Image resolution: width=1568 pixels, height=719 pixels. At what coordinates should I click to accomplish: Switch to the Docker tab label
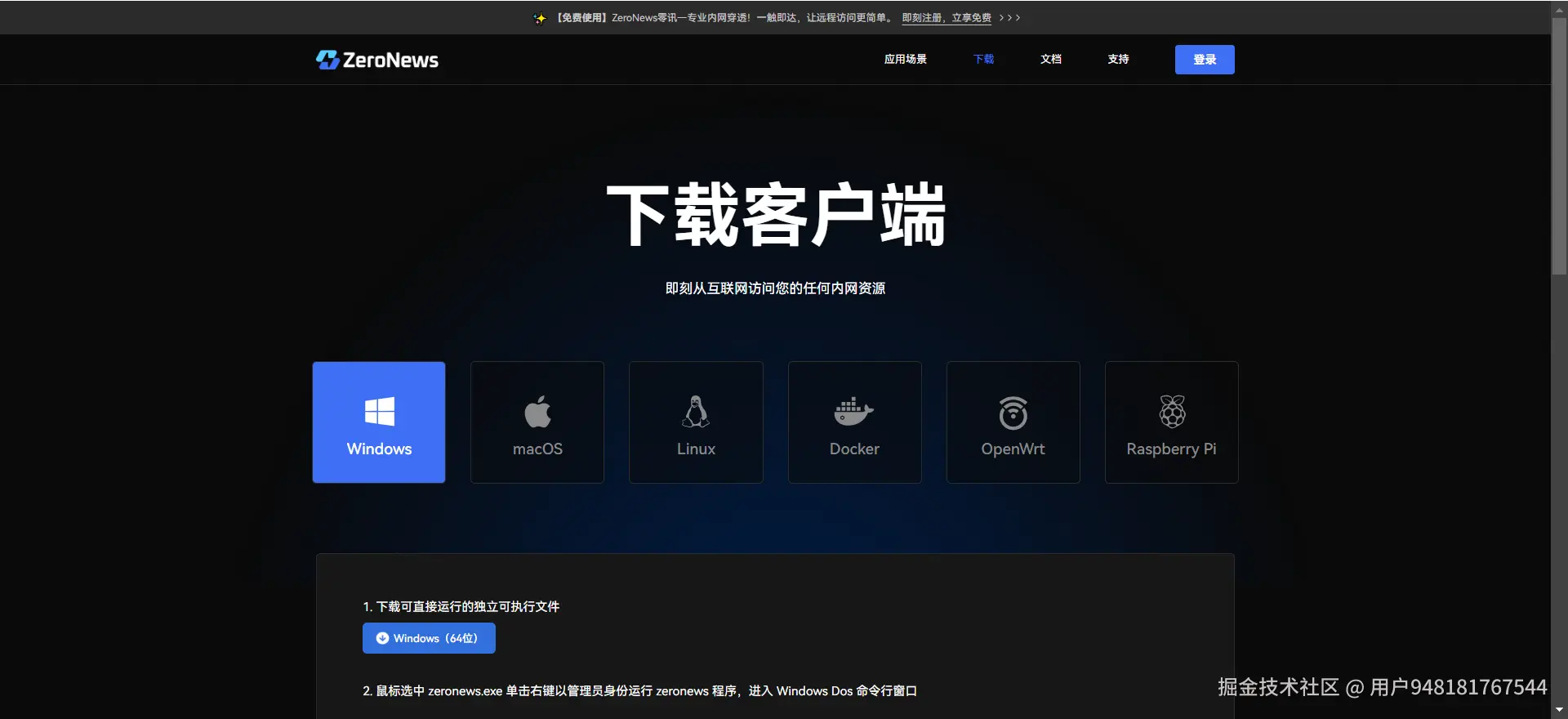[854, 449]
